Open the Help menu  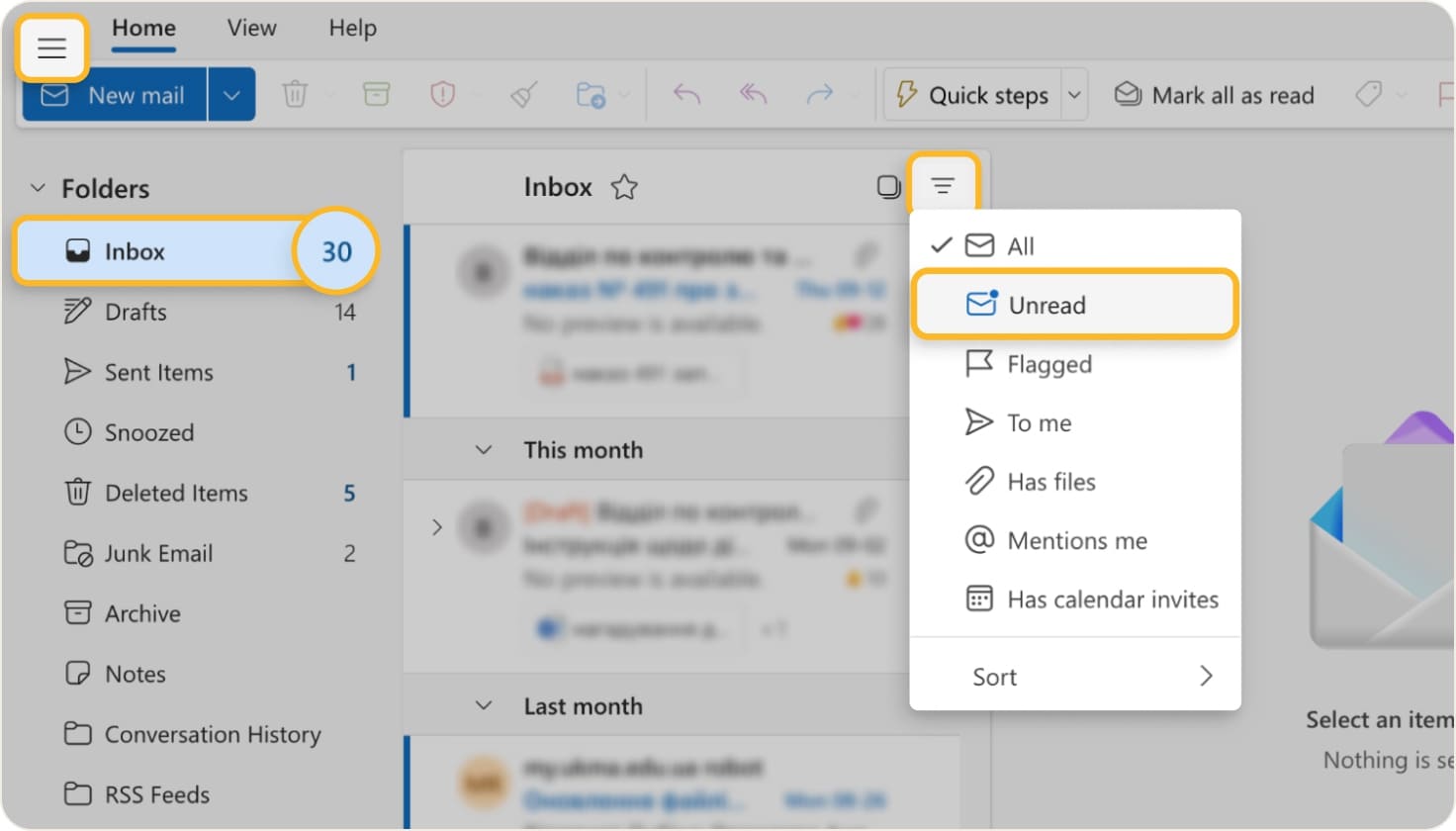352,29
